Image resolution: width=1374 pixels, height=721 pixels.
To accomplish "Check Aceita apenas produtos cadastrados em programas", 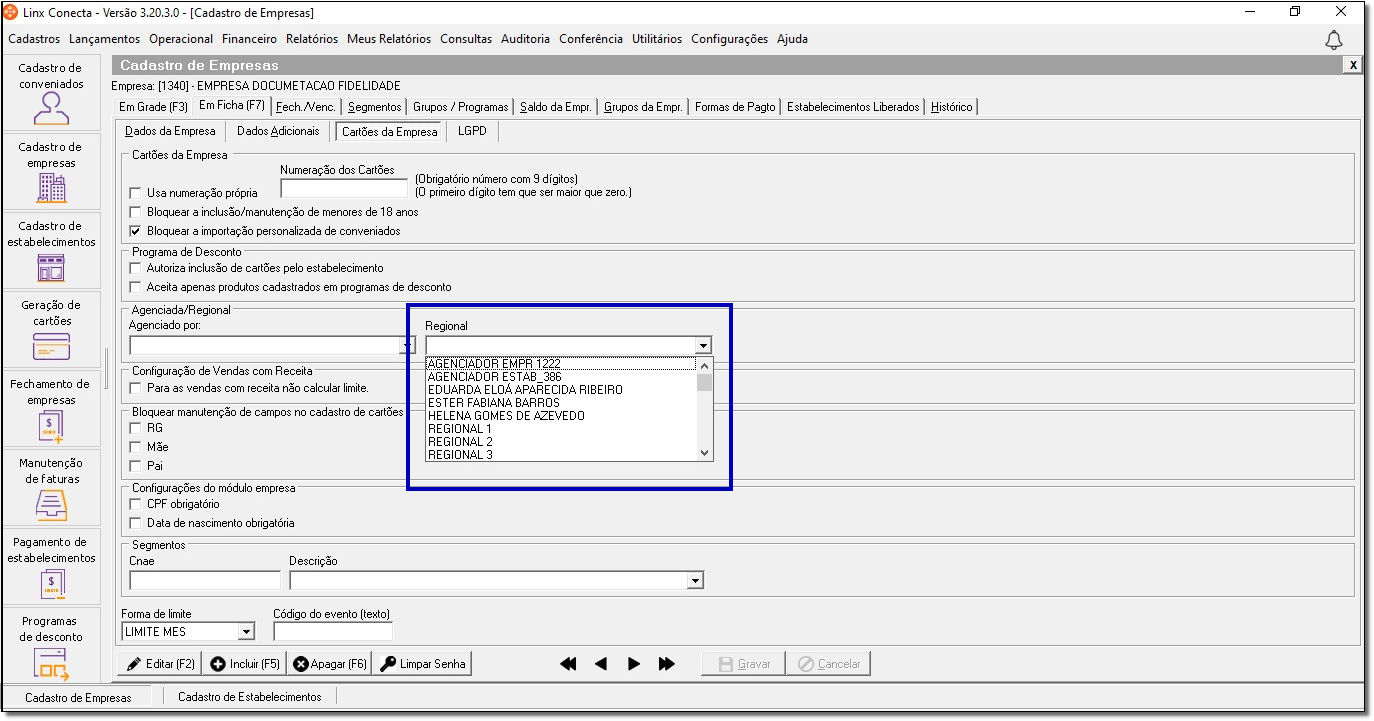I will (x=136, y=287).
